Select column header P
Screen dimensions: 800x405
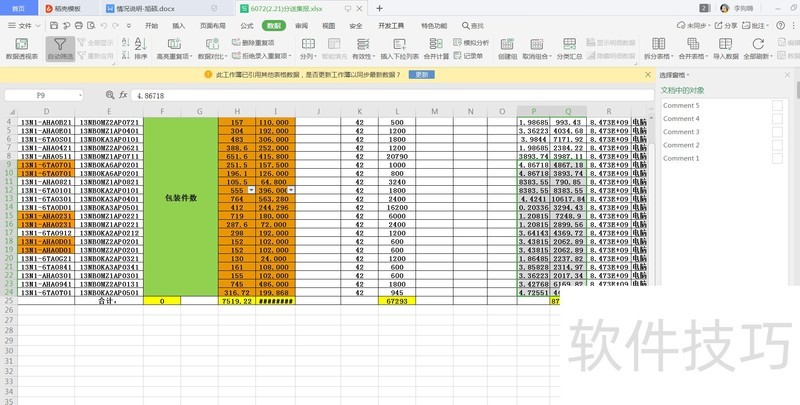coord(534,111)
